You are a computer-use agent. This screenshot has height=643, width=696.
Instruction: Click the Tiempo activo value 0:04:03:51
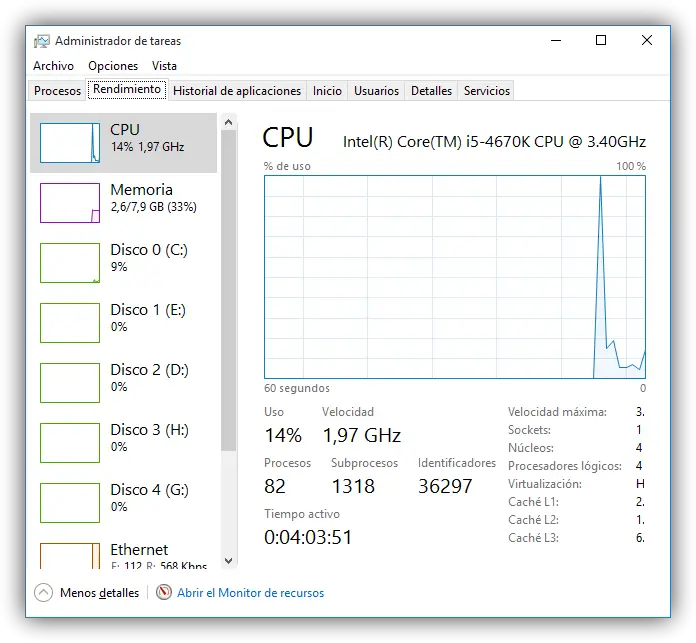308,537
